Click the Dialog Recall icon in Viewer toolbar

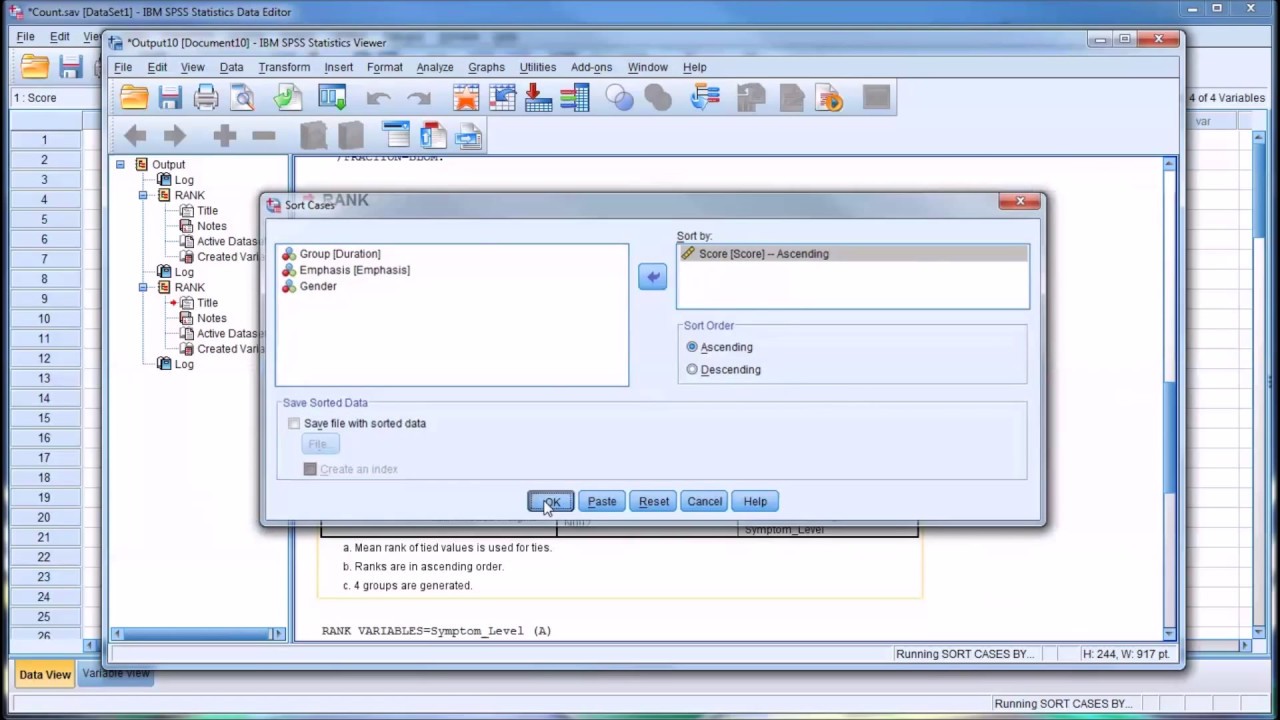(332, 97)
